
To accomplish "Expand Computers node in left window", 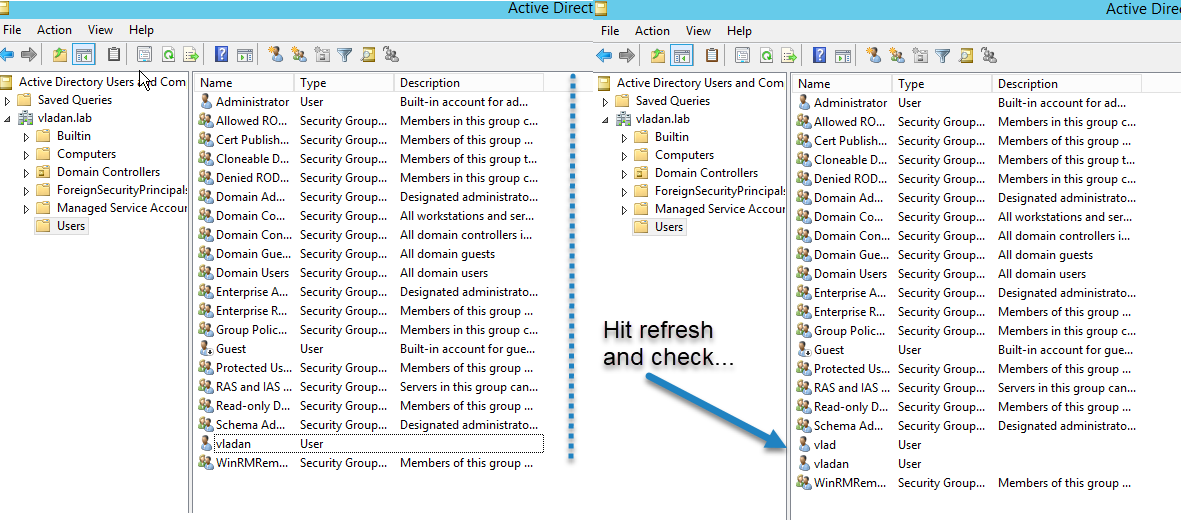I will 26,154.
